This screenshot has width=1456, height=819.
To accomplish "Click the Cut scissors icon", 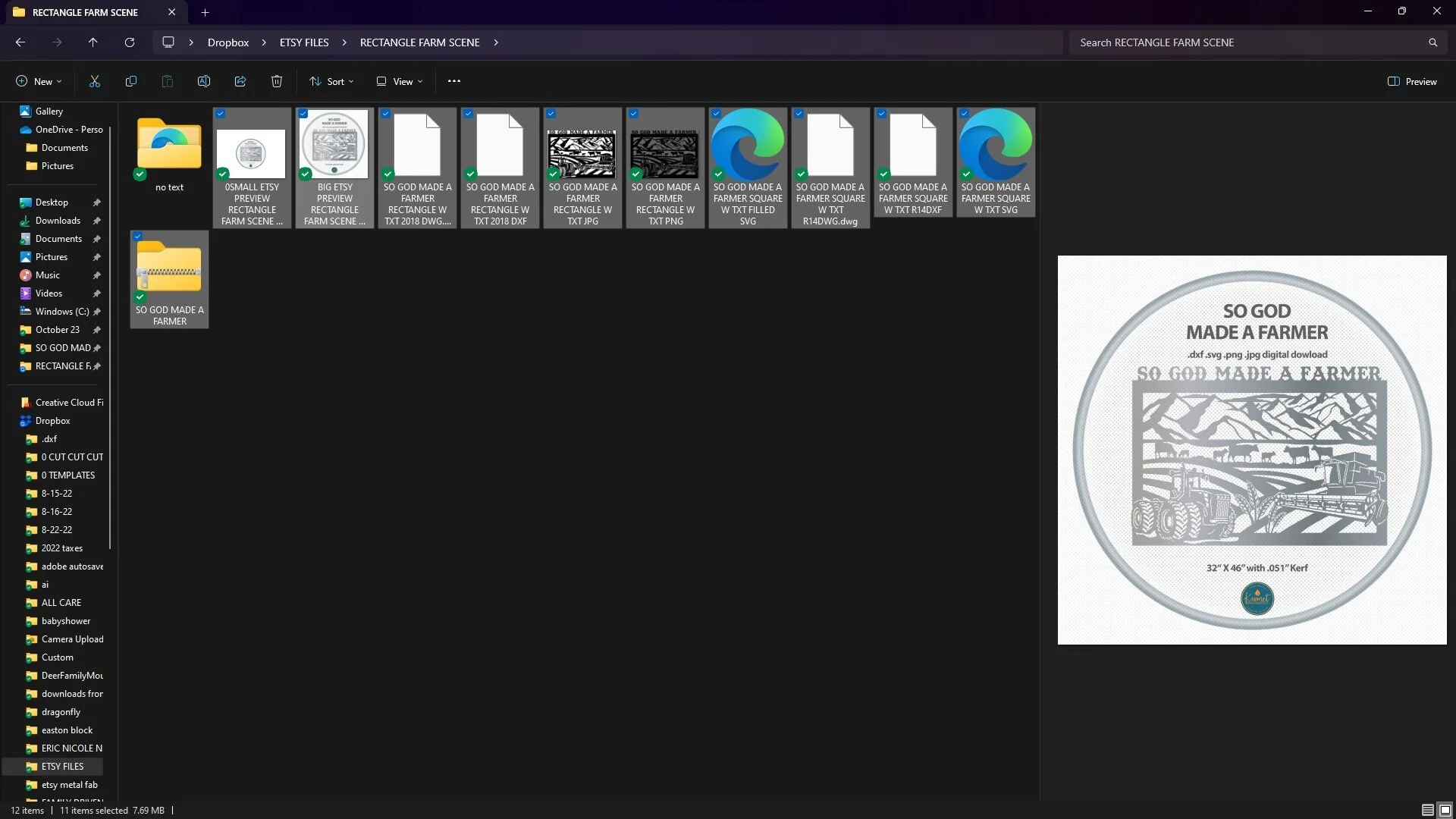I will click(x=95, y=81).
